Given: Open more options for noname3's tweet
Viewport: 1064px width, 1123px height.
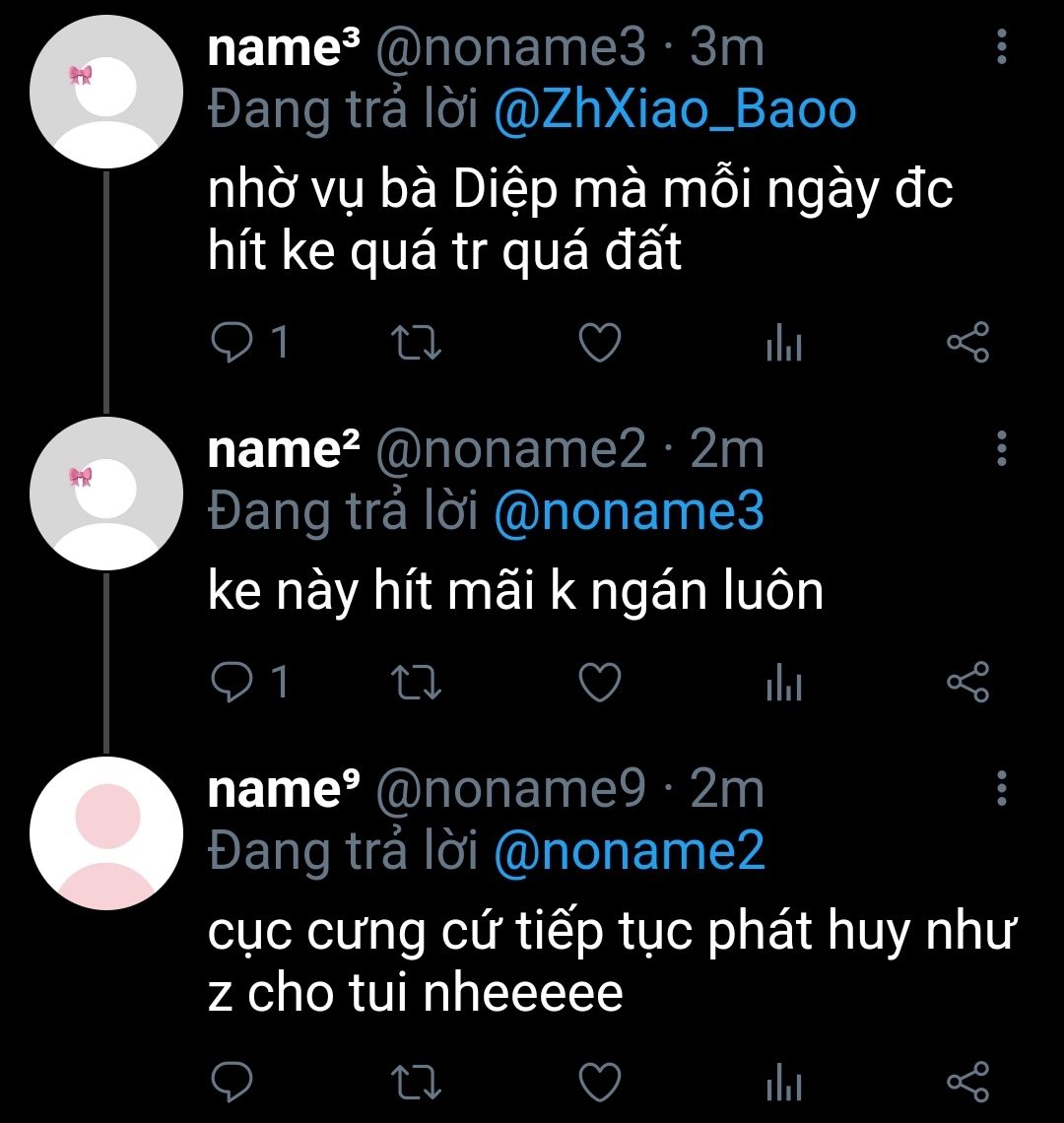Looking at the screenshot, I should (1001, 46).
